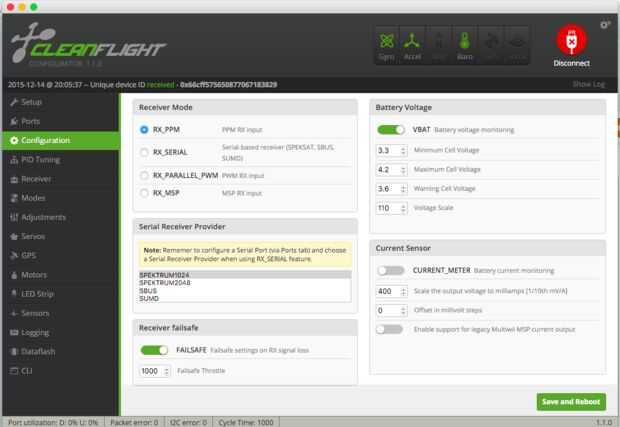Disable the FAILSAFE switch
The width and height of the screenshot is (620, 427).
[x=154, y=350]
